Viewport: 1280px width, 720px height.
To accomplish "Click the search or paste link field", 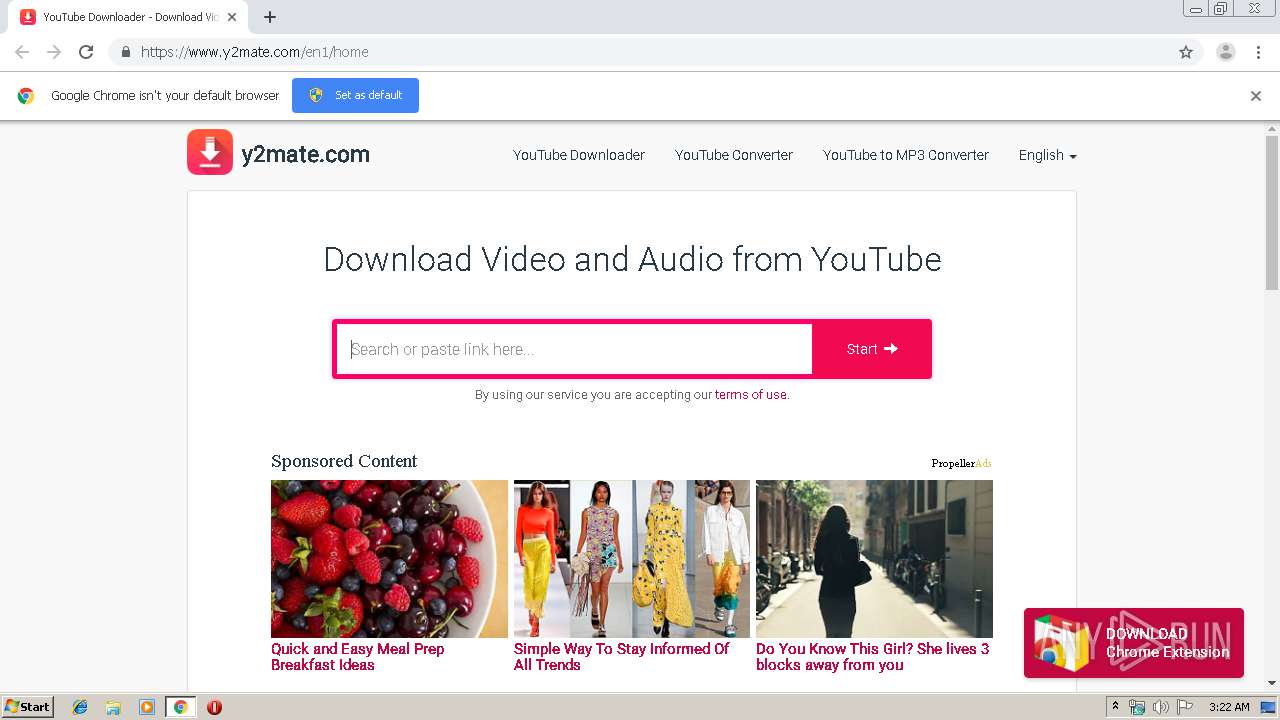I will coord(574,349).
